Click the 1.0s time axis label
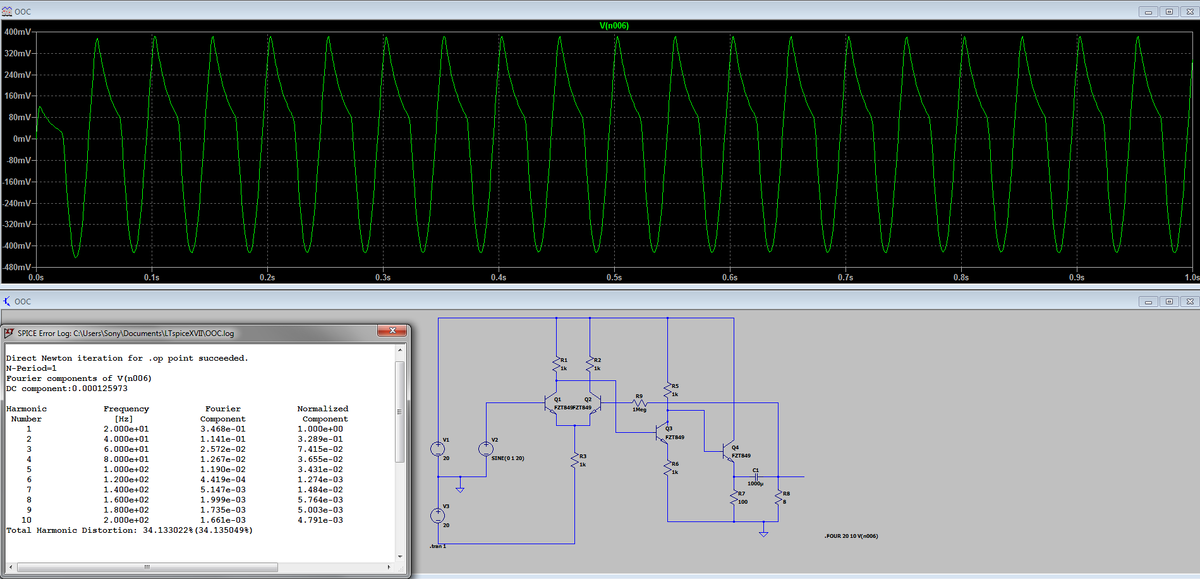The width and height of the screenshot is (1200, 579). (x=1190, y=275)
